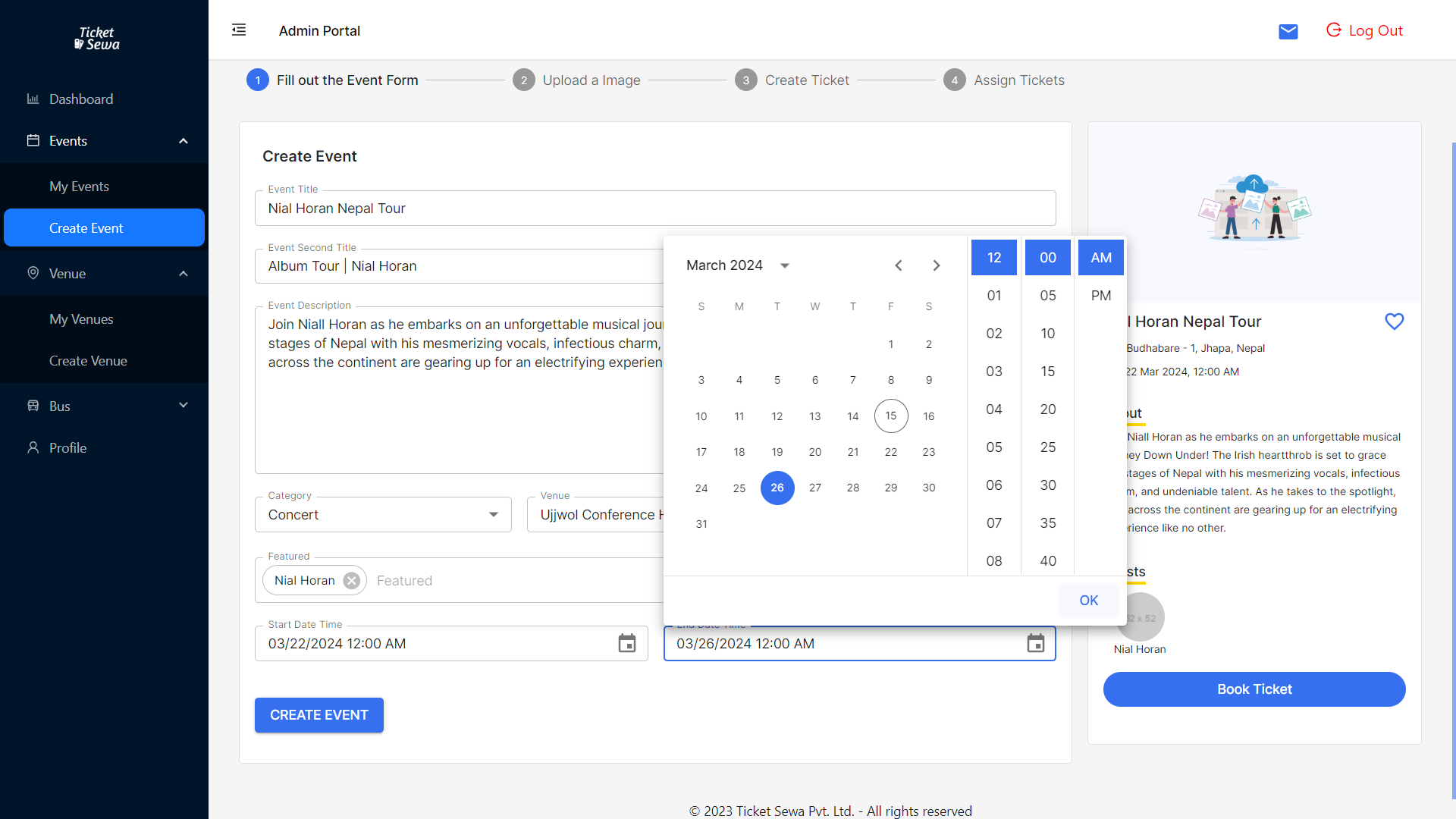Click the Event Title input field

click(654, 209)
